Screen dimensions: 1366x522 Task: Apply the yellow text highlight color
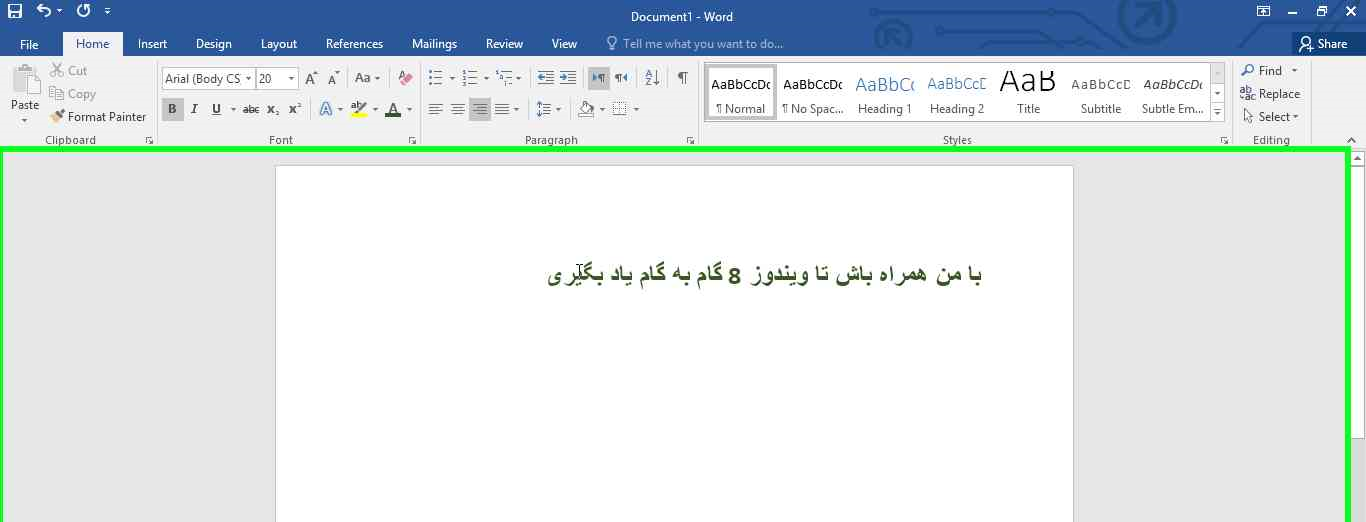click(x=358, y=109)
